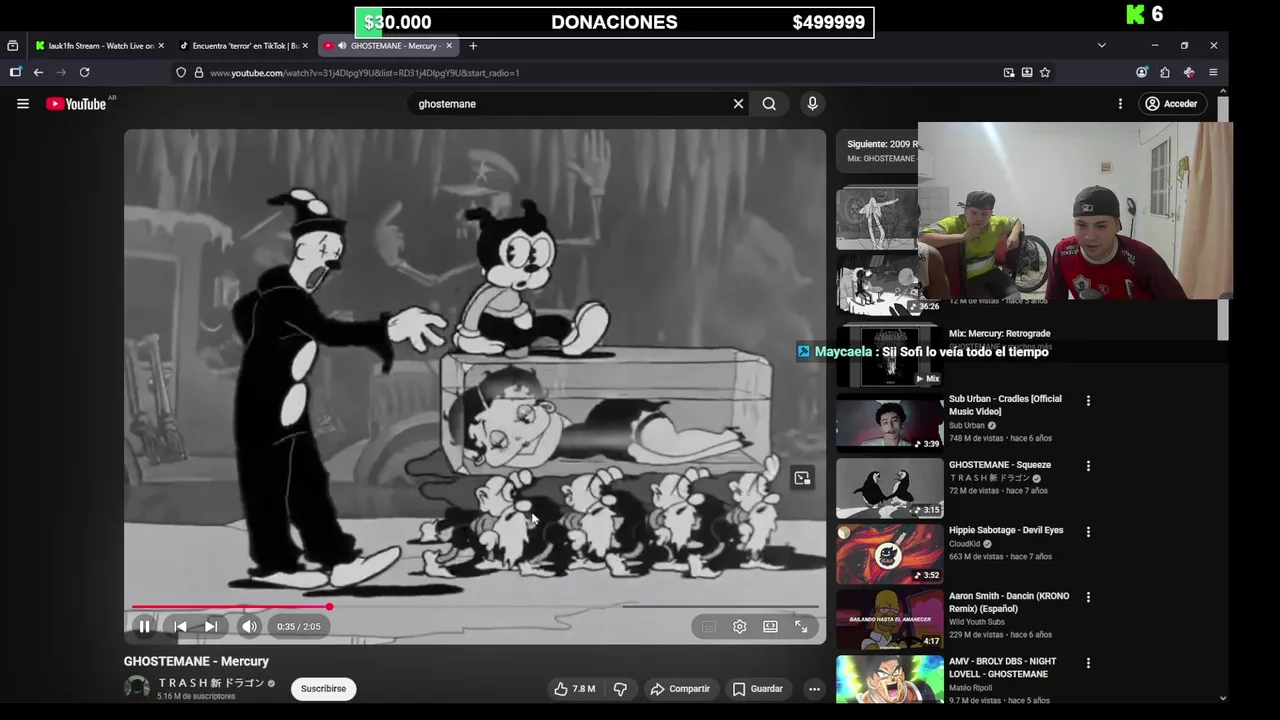The width and height of the screenshot is (1280, 720).
Task: Open the browser application menu
Action: point(1213,72)
